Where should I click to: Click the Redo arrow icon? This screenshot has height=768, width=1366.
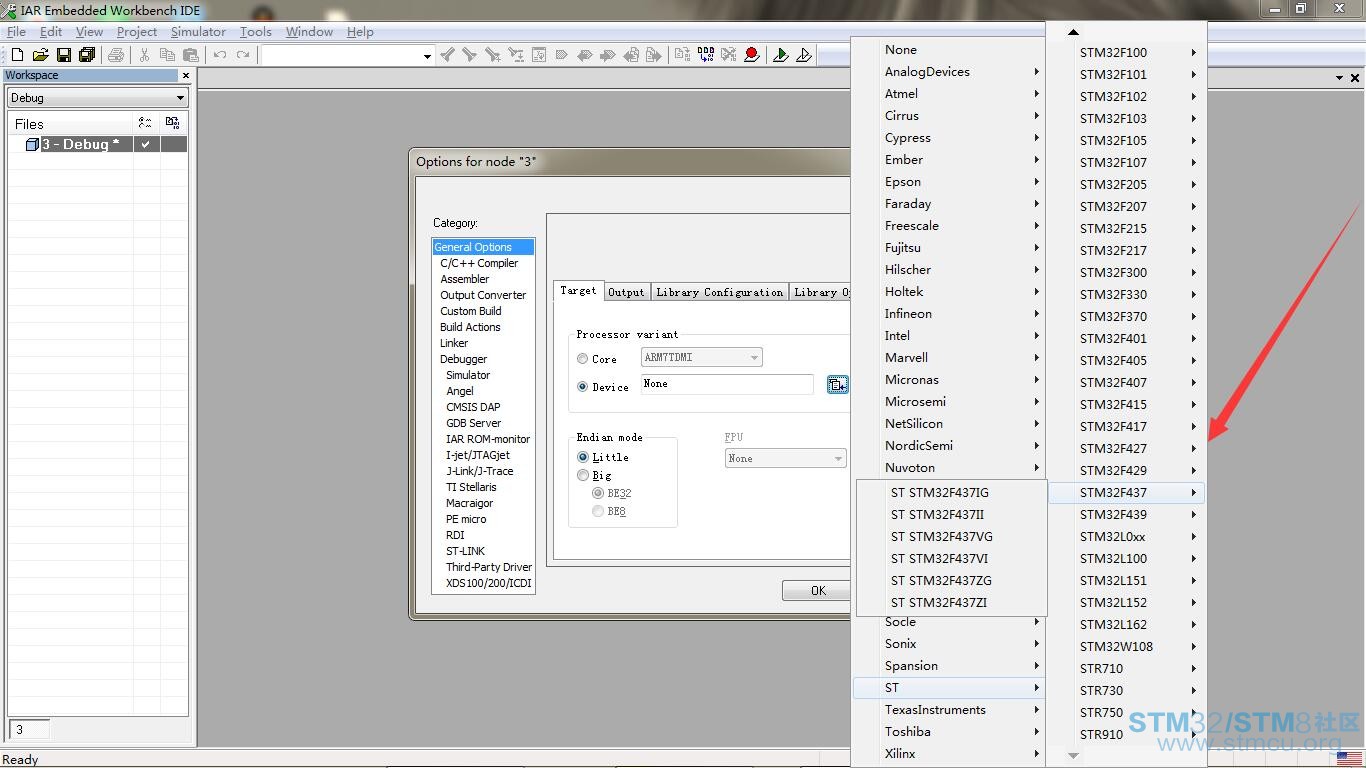(x=243, y=55)
